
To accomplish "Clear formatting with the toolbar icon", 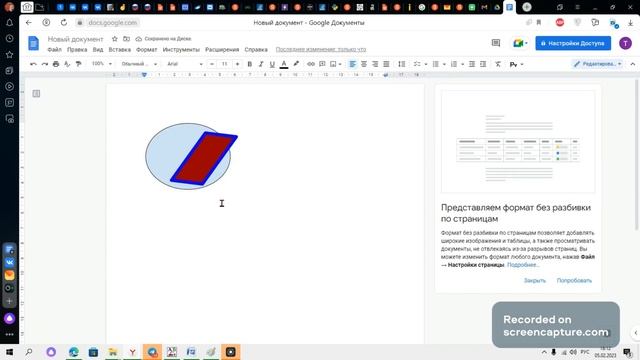I will (498, 64).
